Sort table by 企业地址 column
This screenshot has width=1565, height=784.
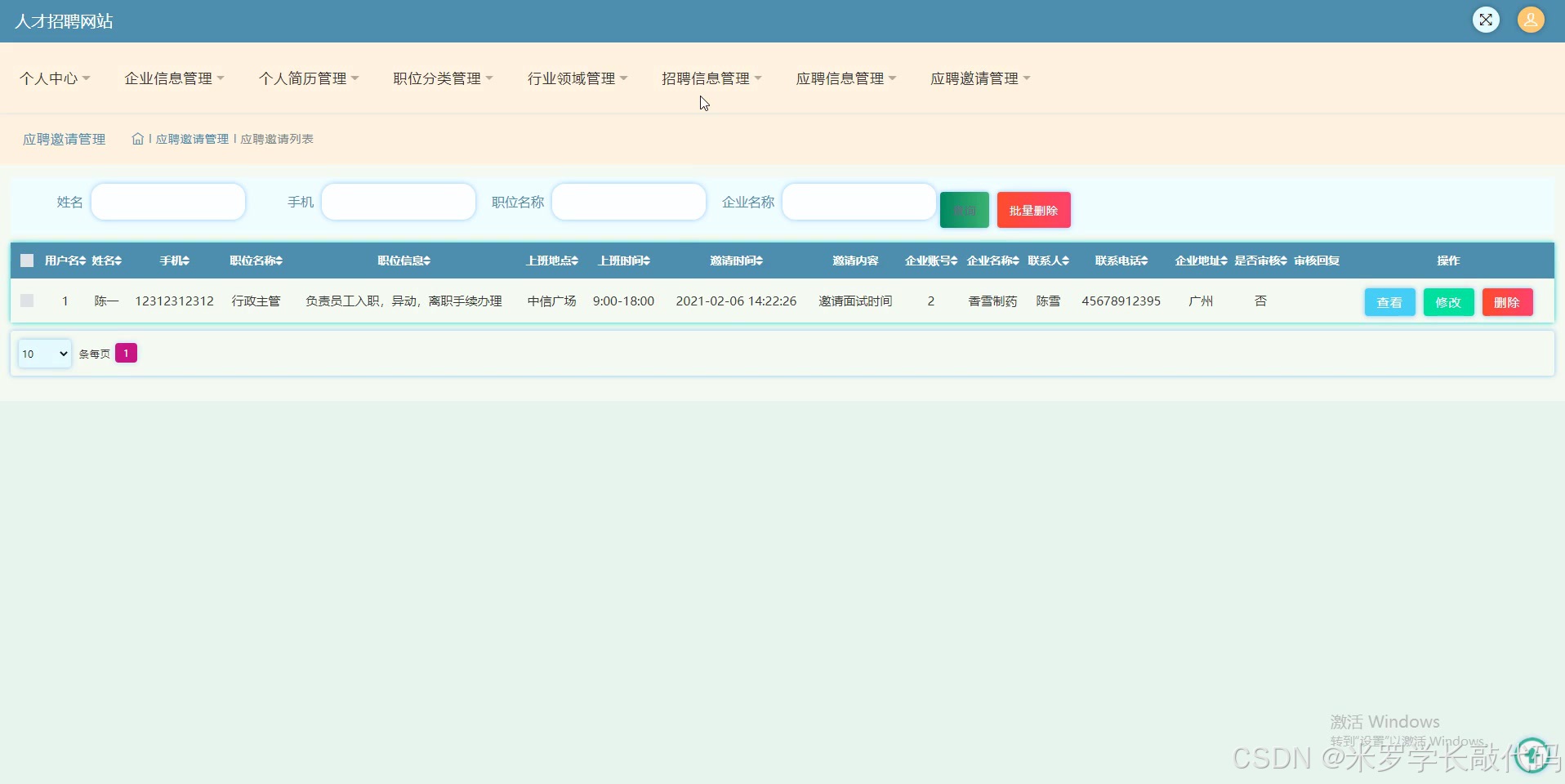(x=1202, y=261)
